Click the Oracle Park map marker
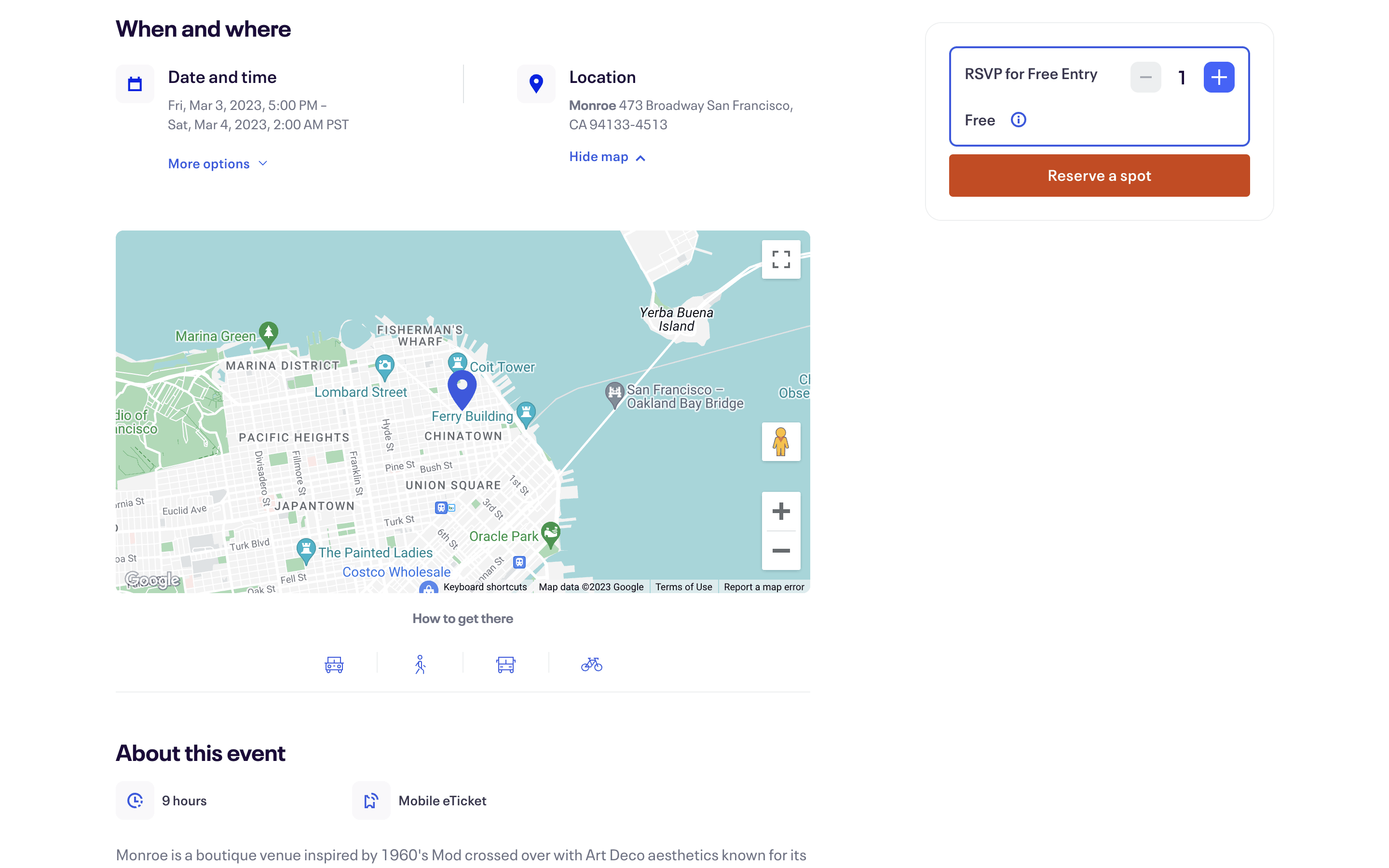 pyautogui.click(x=550, y=534)
